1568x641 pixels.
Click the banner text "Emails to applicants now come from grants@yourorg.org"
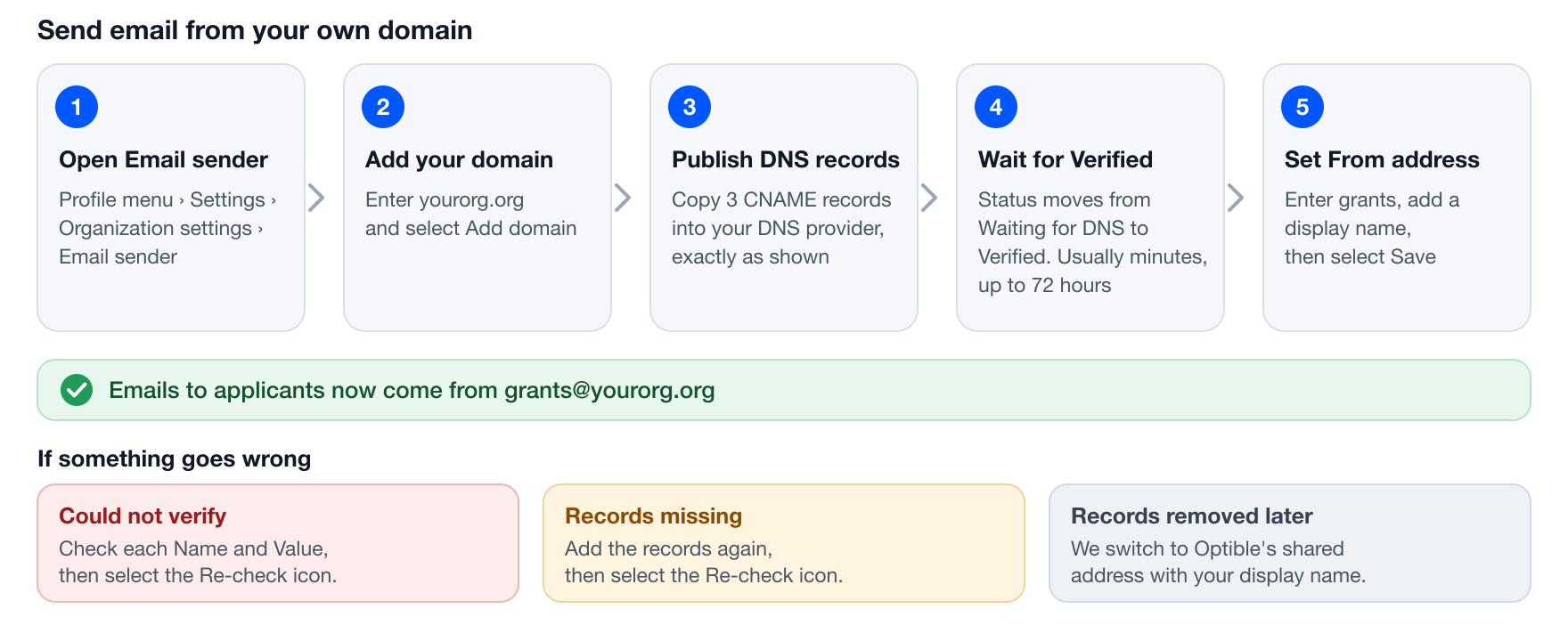[412, 390]
